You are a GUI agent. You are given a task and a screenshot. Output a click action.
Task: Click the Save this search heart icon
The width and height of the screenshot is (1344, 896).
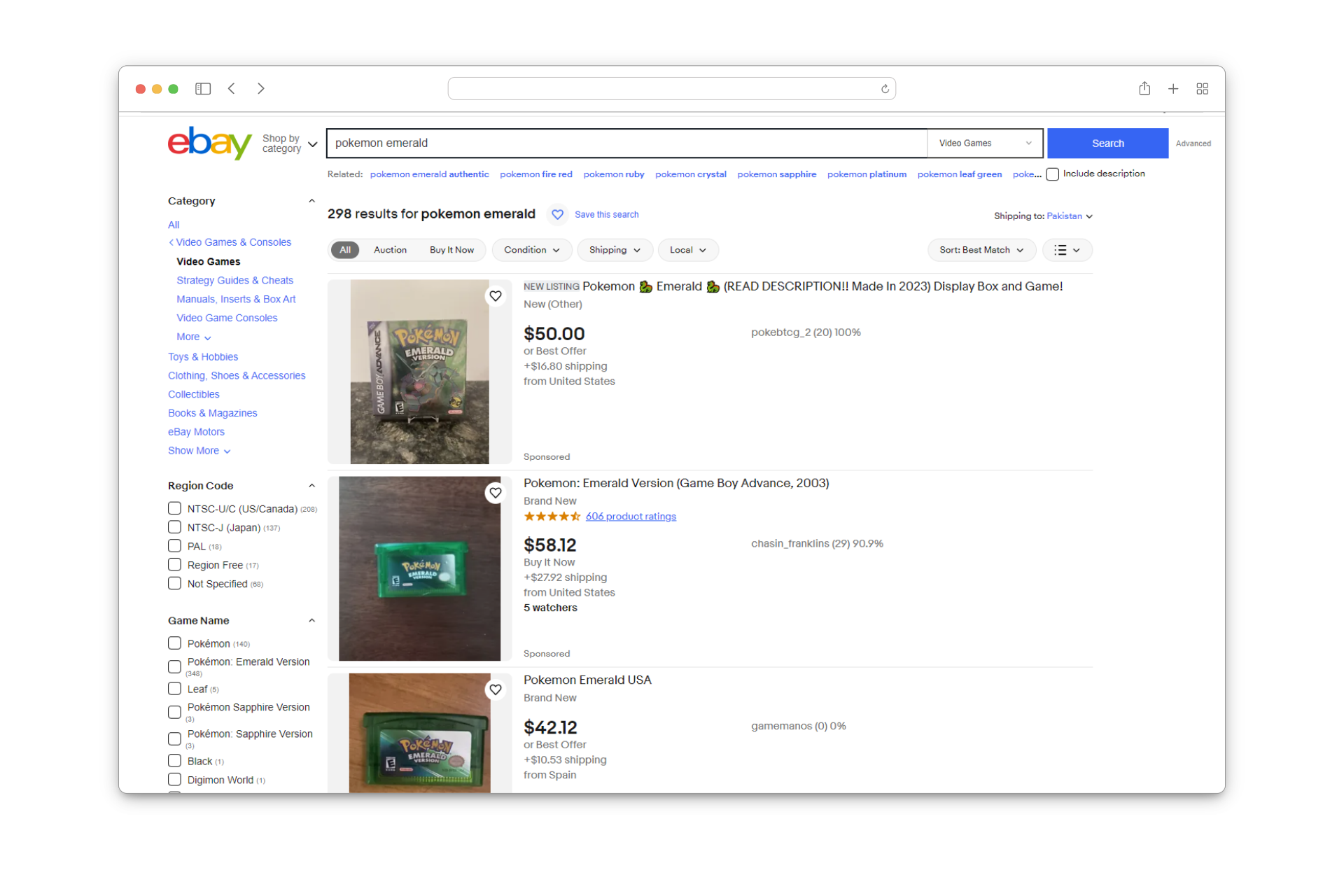tap(557, 215)
